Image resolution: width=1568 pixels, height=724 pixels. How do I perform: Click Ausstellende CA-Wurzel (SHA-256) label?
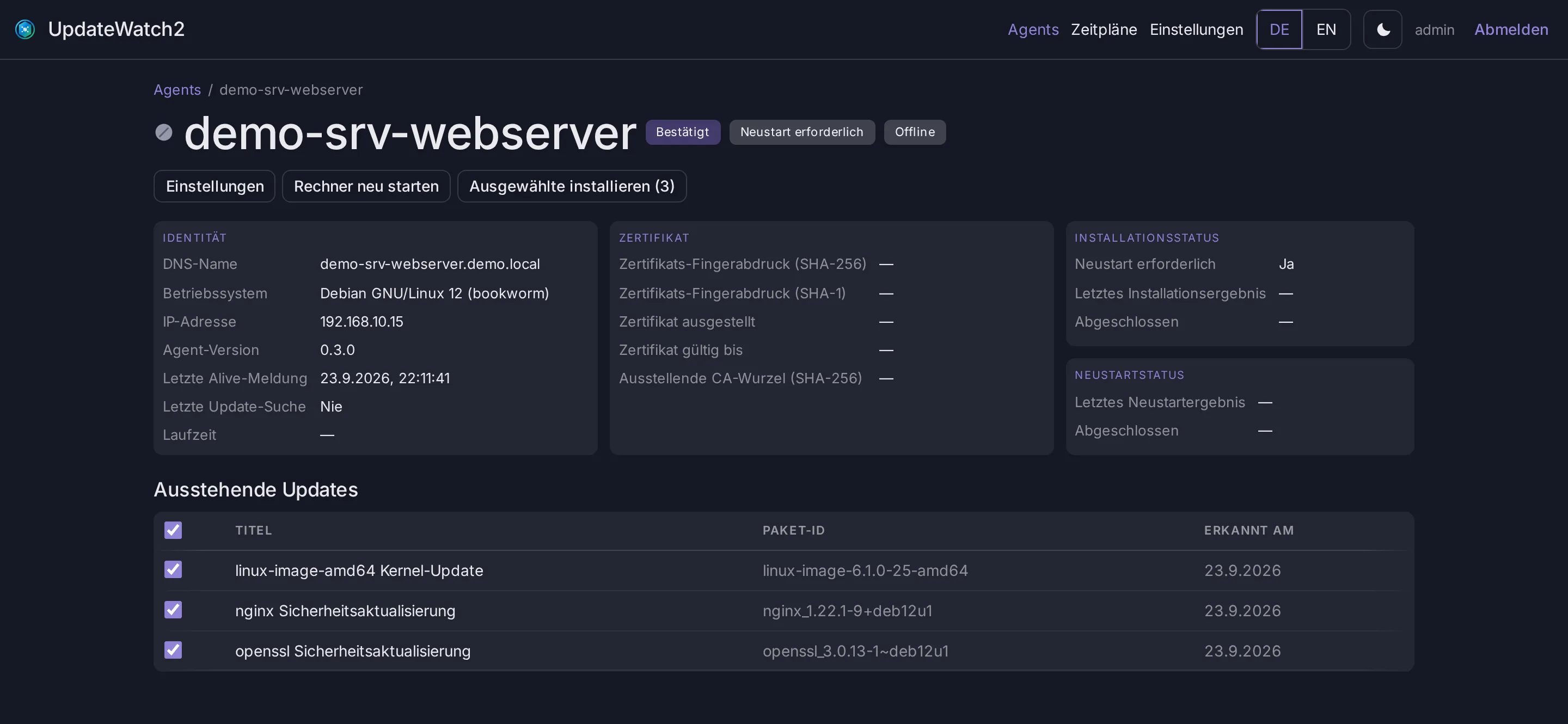coord(740,378)
